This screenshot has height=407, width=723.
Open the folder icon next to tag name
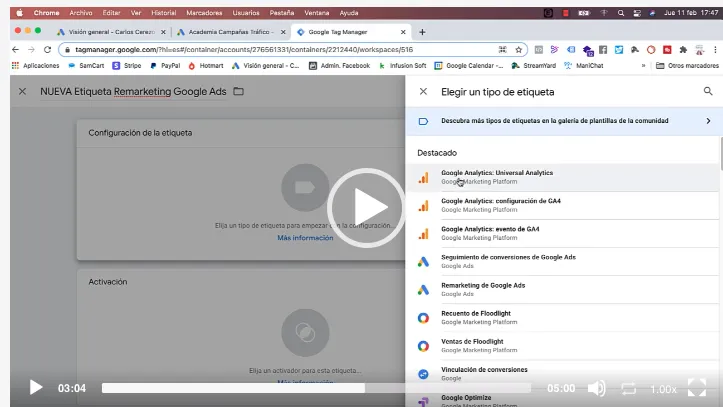click(238, 91)
